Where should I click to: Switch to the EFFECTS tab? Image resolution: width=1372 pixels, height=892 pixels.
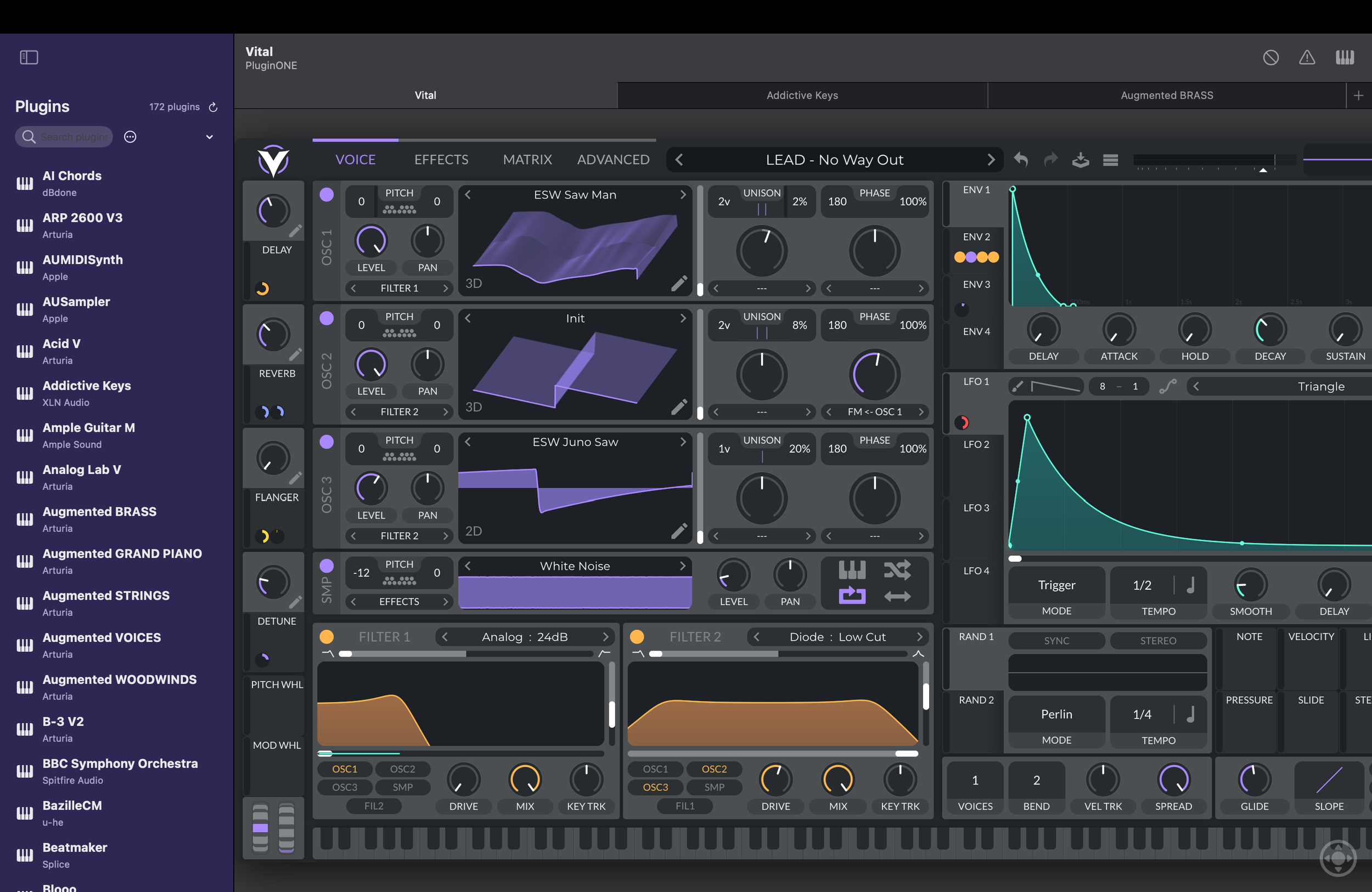coord(441,160)
